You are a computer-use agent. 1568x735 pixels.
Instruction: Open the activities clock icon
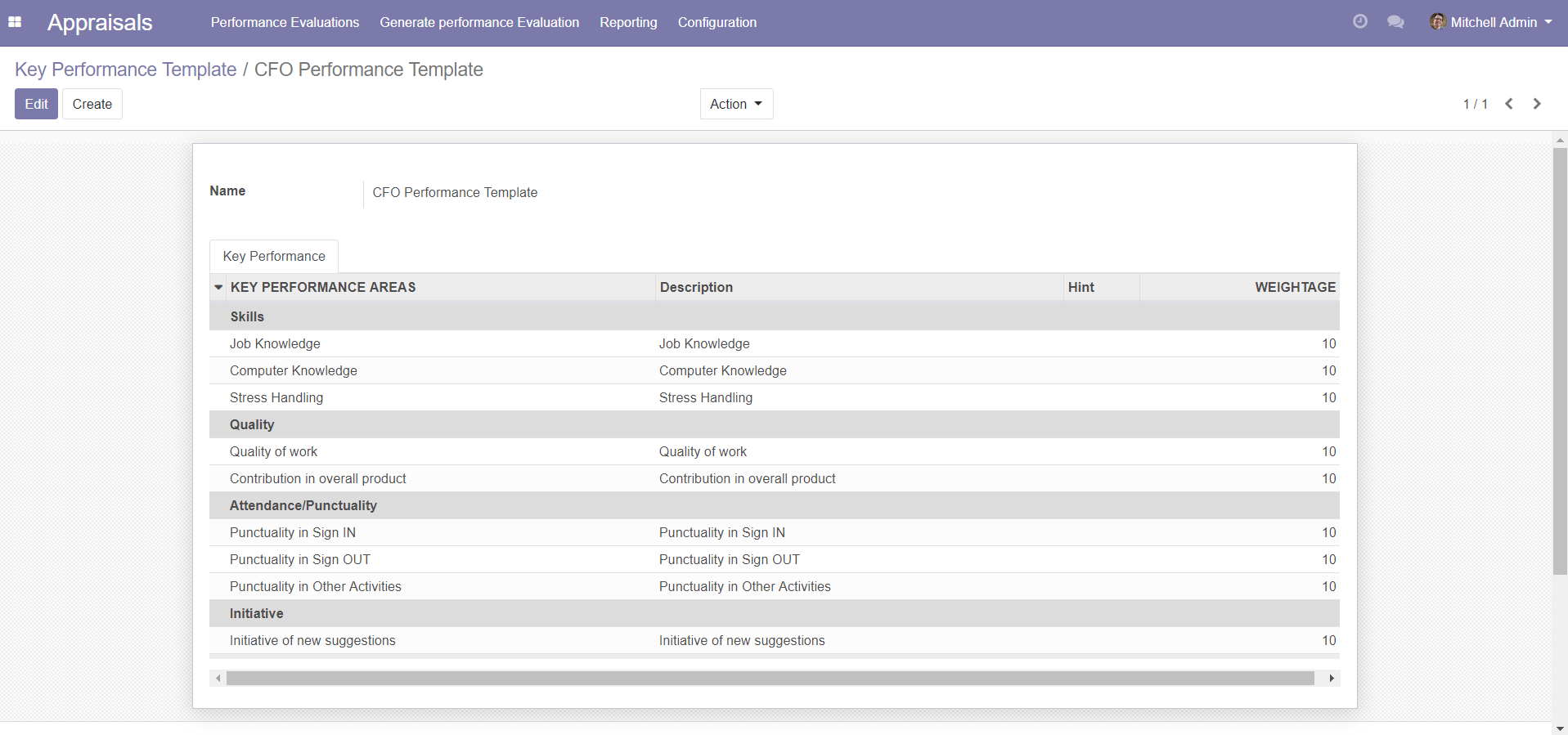click(1359, 22)
